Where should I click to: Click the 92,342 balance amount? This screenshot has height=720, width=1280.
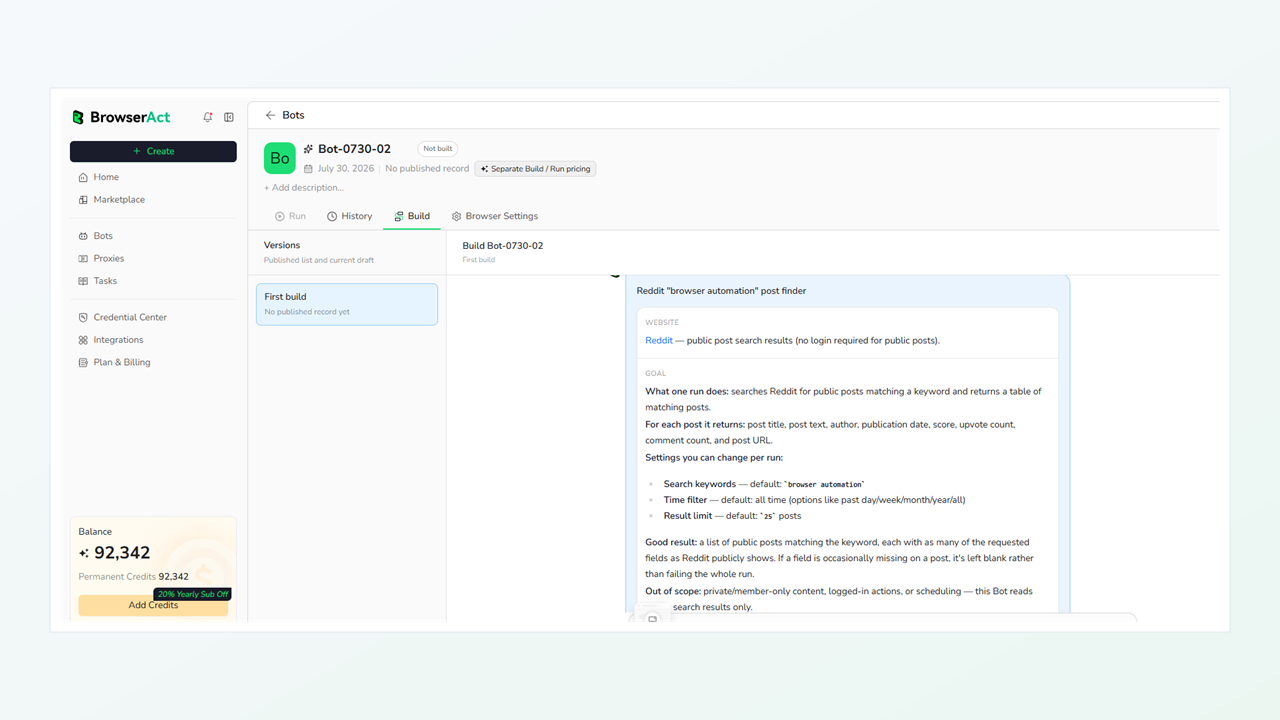click(x=122, y=553)
